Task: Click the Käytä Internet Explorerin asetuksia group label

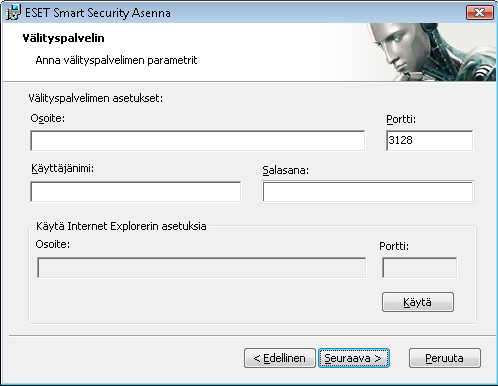Action: tap(121, 226)
